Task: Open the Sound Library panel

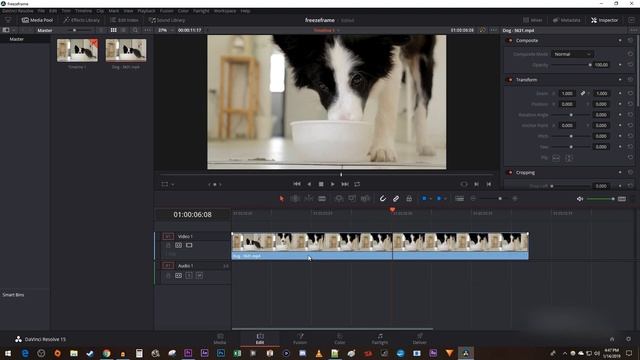Action: coord(167,20)
